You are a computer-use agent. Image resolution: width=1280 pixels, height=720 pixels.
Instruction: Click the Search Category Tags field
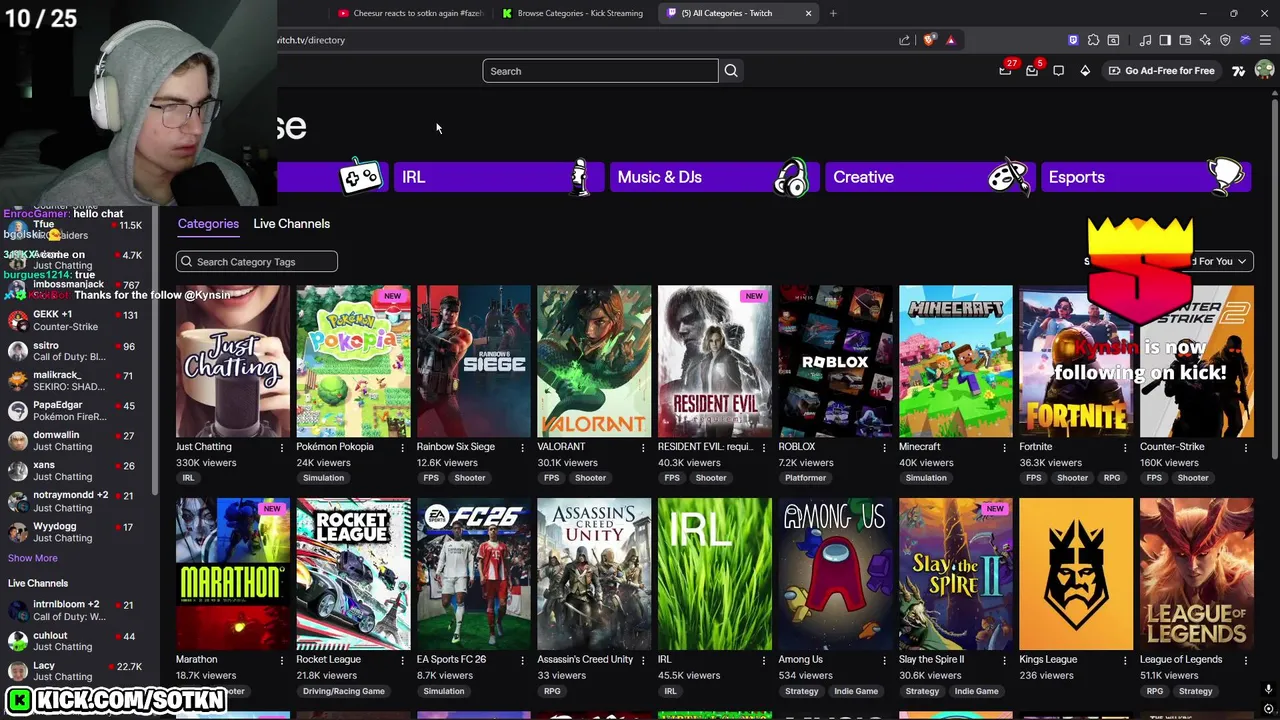tap(257, 262)
